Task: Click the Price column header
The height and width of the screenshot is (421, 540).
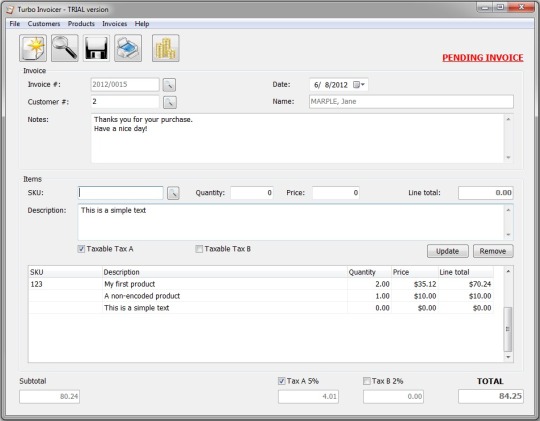Action: tap(415, 272)
